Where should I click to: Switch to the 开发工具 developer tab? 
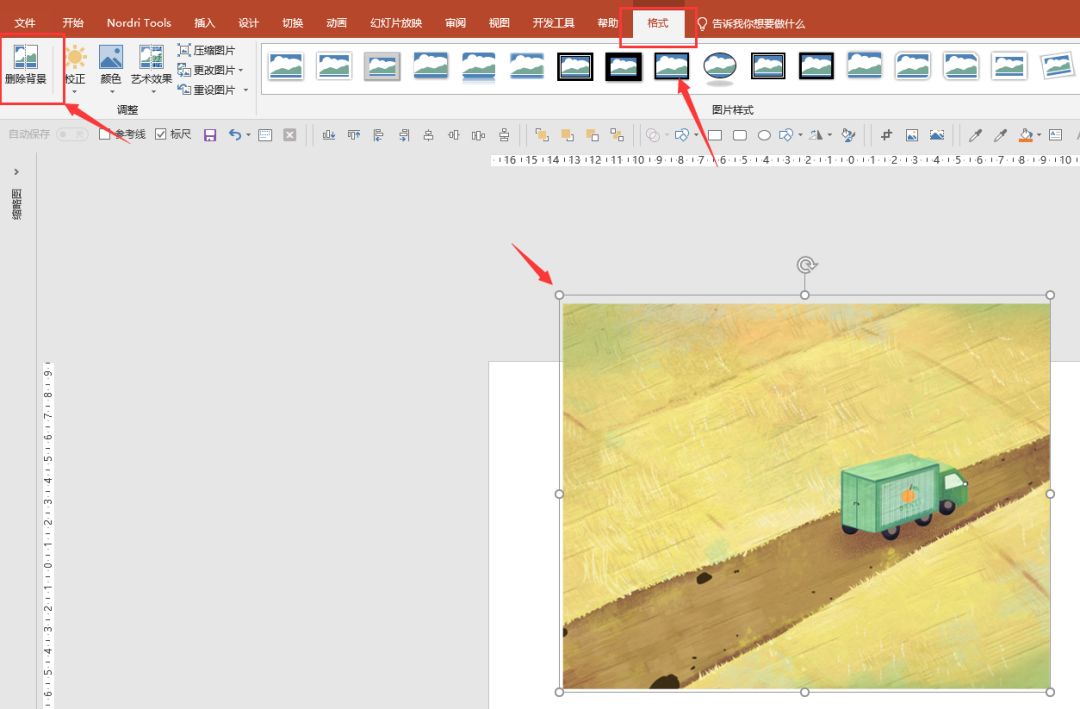tap(553, 23)
